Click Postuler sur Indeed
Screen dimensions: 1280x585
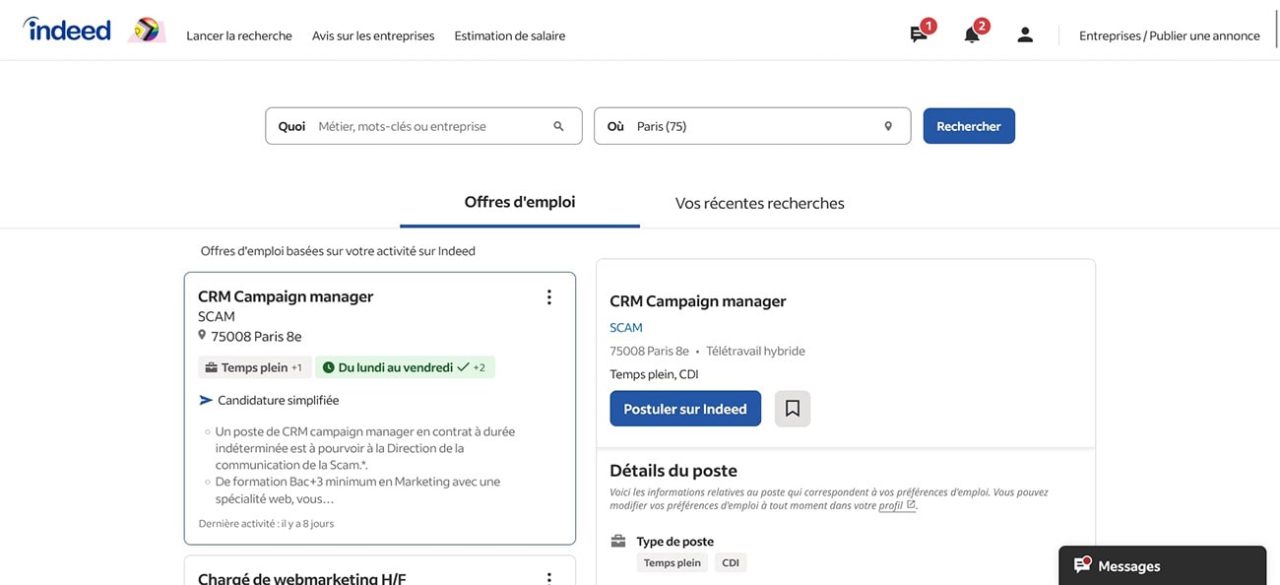click(684, 408)
